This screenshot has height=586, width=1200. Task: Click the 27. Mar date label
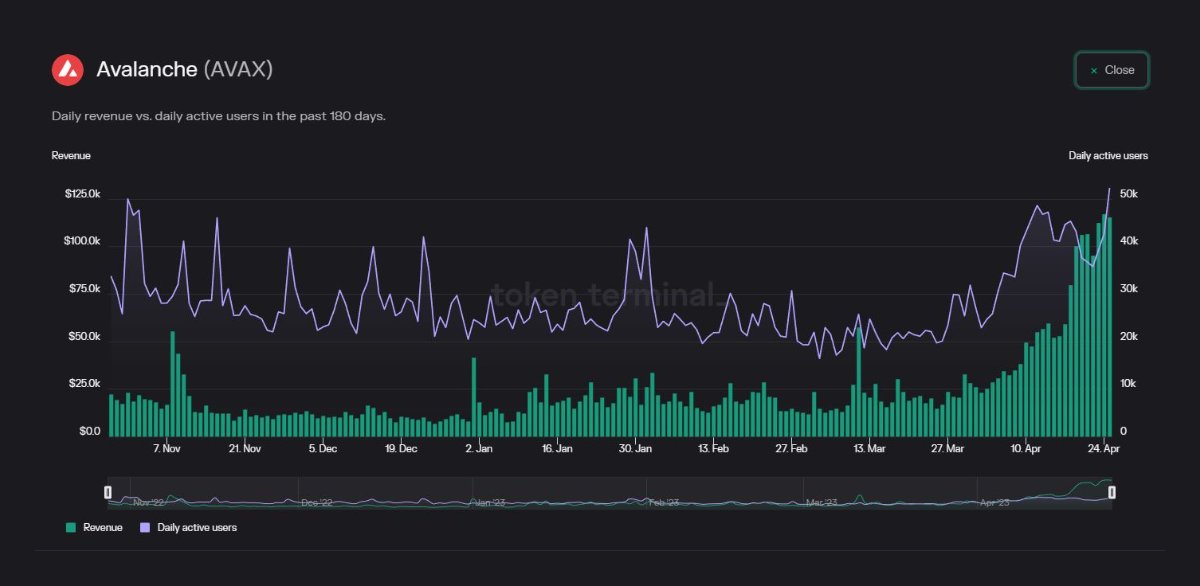[x=947, y=450]
